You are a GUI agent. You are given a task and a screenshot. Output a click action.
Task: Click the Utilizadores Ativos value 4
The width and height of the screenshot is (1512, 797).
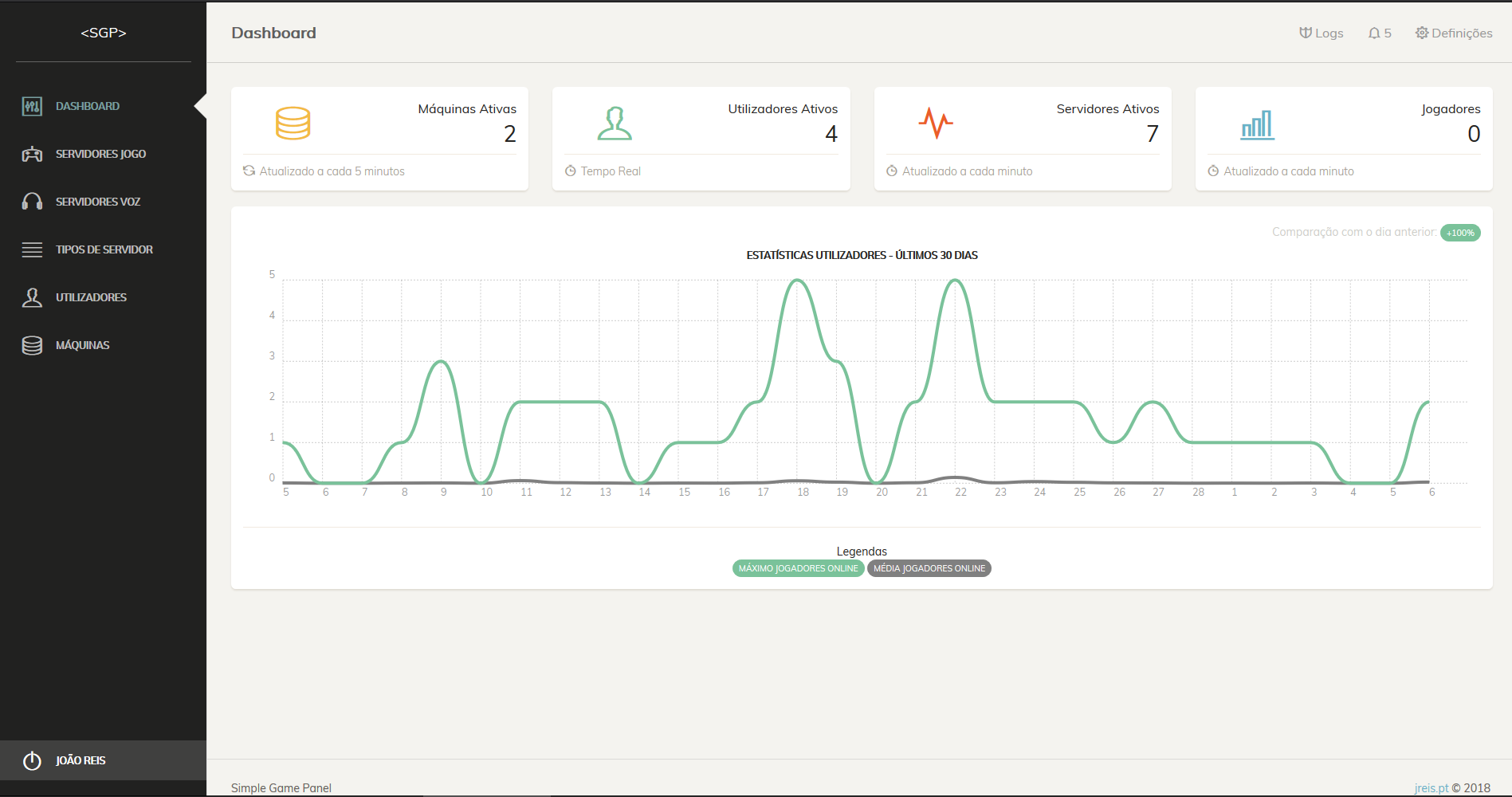(831, 134)
